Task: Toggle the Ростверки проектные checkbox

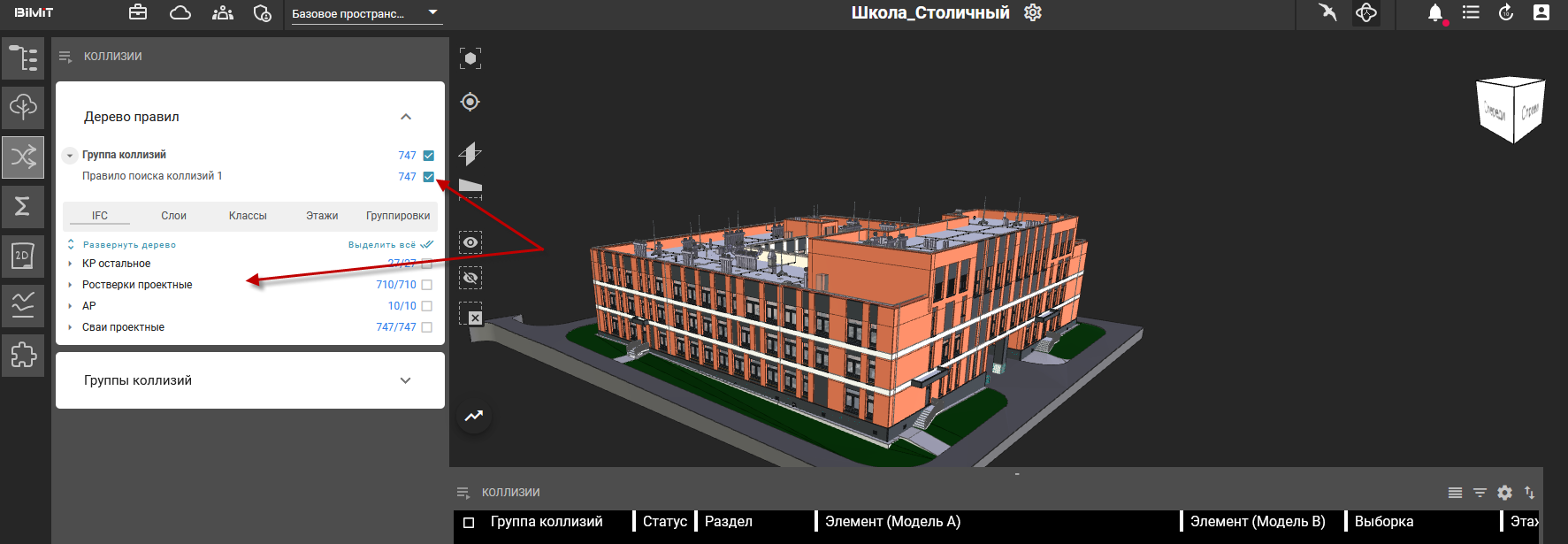Action: pos(427,285)
